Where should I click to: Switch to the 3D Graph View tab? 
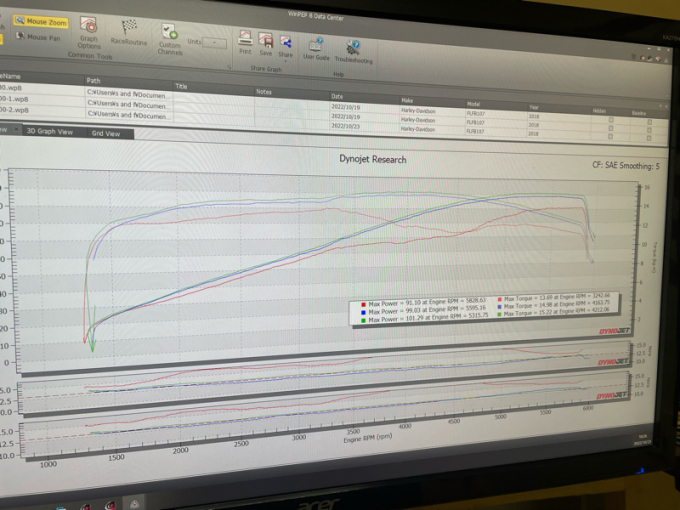49,131
